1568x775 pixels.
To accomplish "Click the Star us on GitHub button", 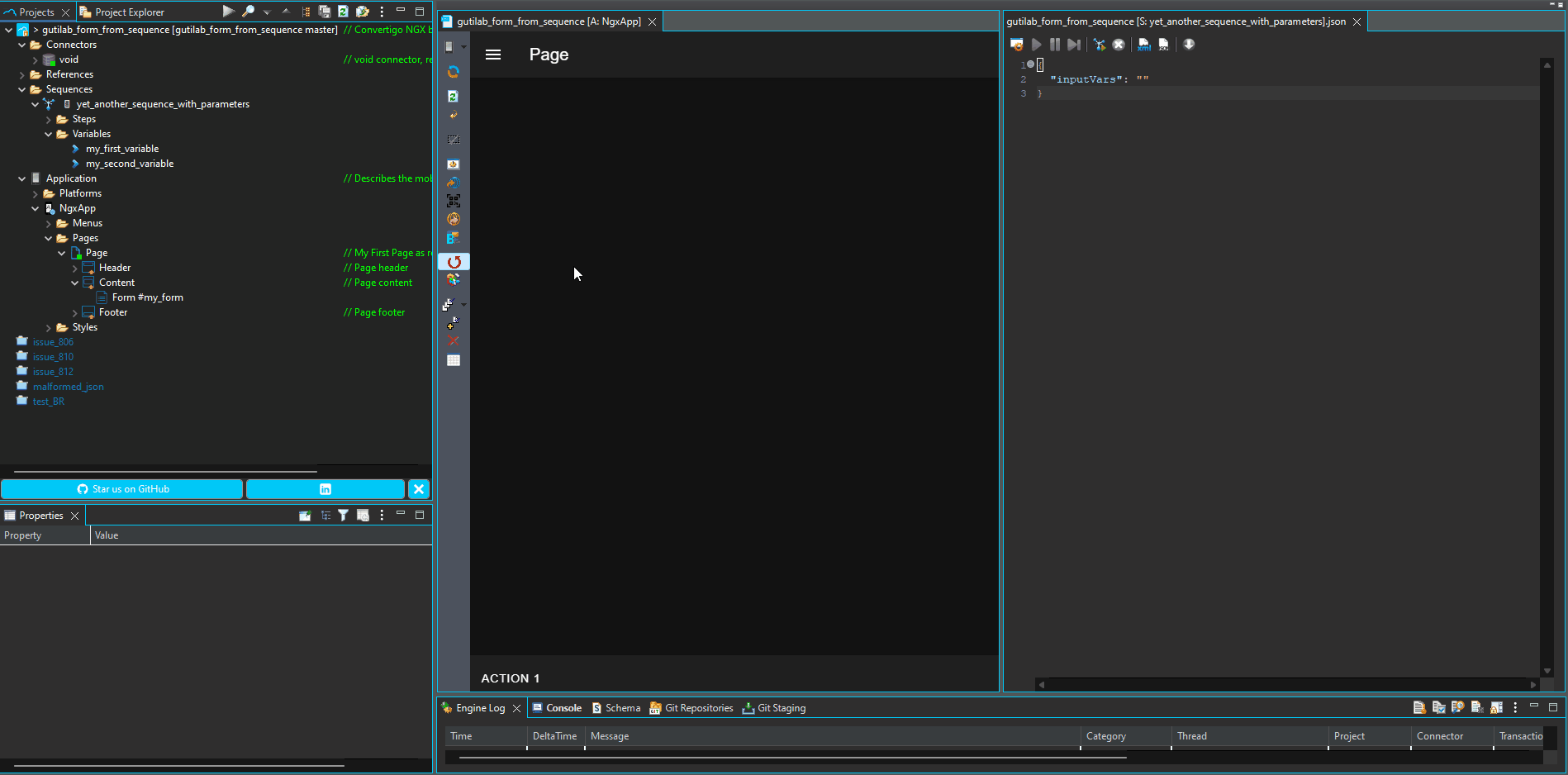I will (122, 488).
